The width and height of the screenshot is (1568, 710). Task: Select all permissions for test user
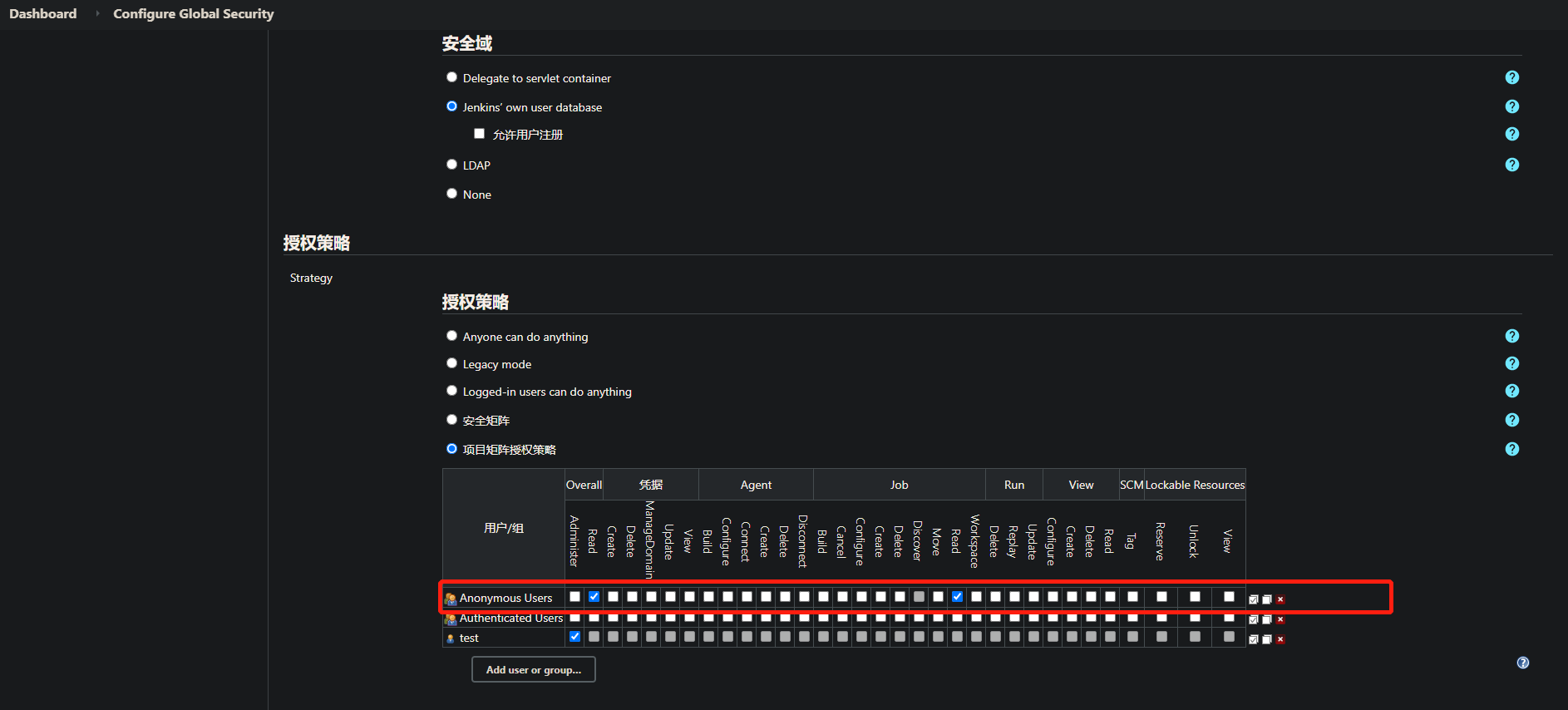pyautogui.click(x=1254, y=639)
